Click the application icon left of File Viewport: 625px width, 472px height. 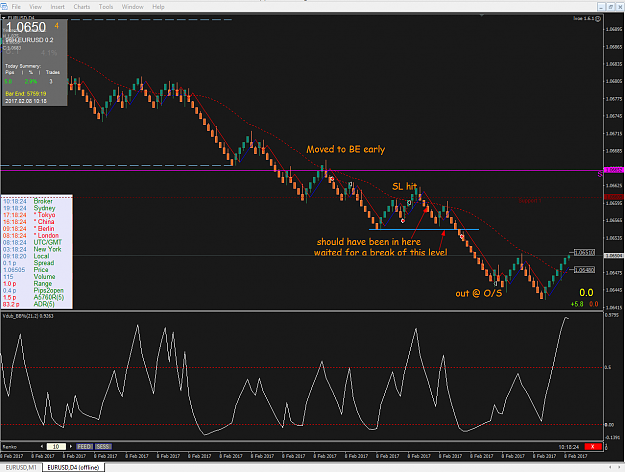click(4, 7)
